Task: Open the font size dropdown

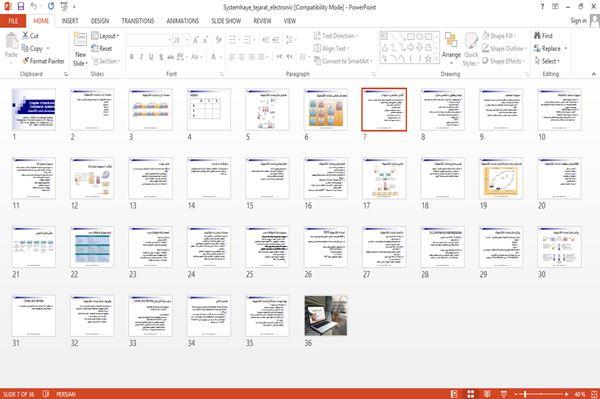Action: [x=187, y=40]
